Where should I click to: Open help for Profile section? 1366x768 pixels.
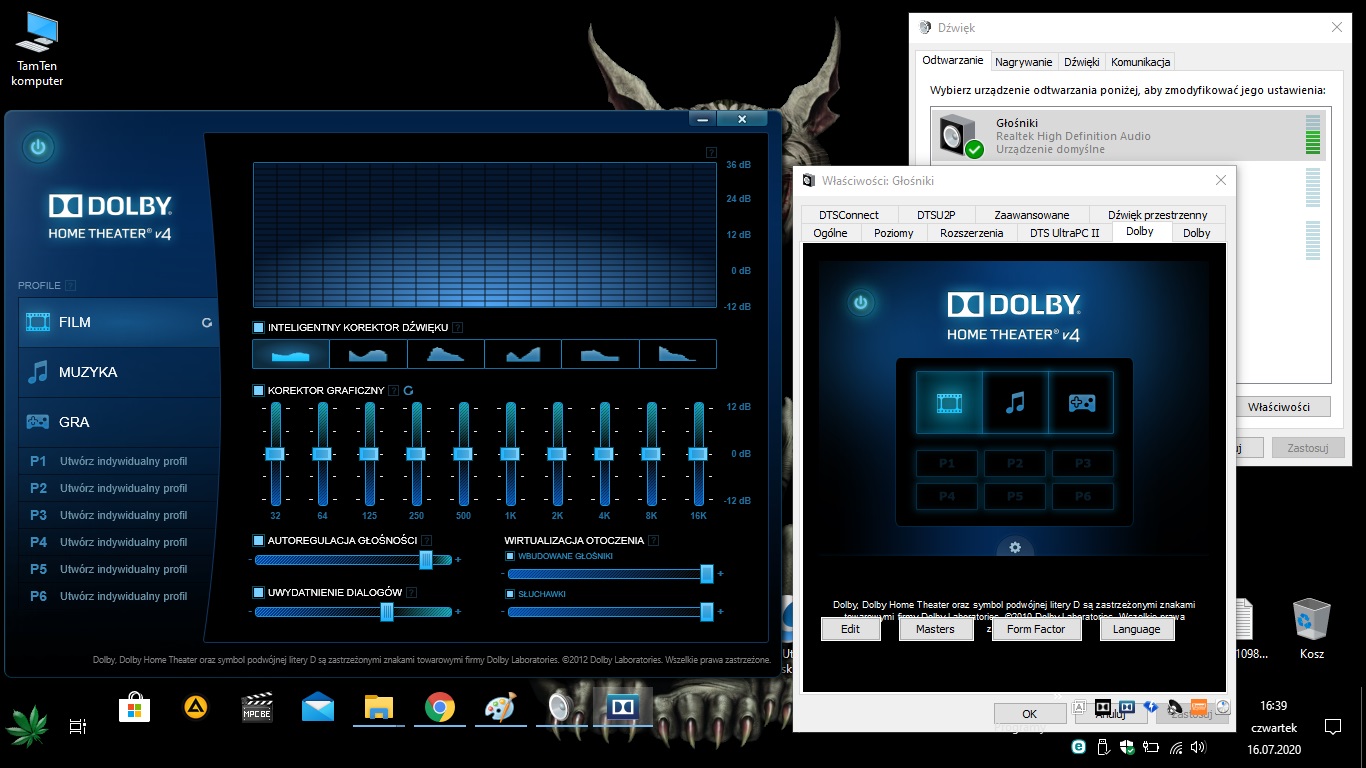click(71, 286)
